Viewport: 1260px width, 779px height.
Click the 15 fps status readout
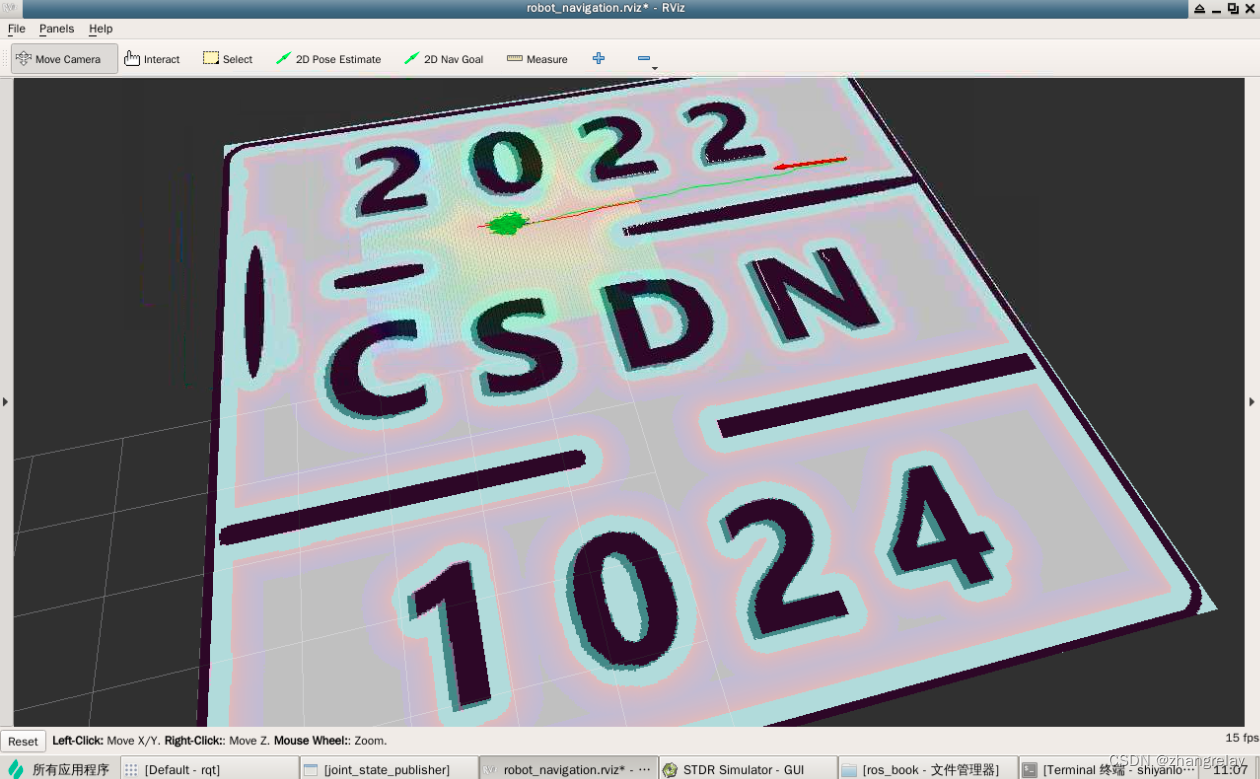[x=1242, y=738]
